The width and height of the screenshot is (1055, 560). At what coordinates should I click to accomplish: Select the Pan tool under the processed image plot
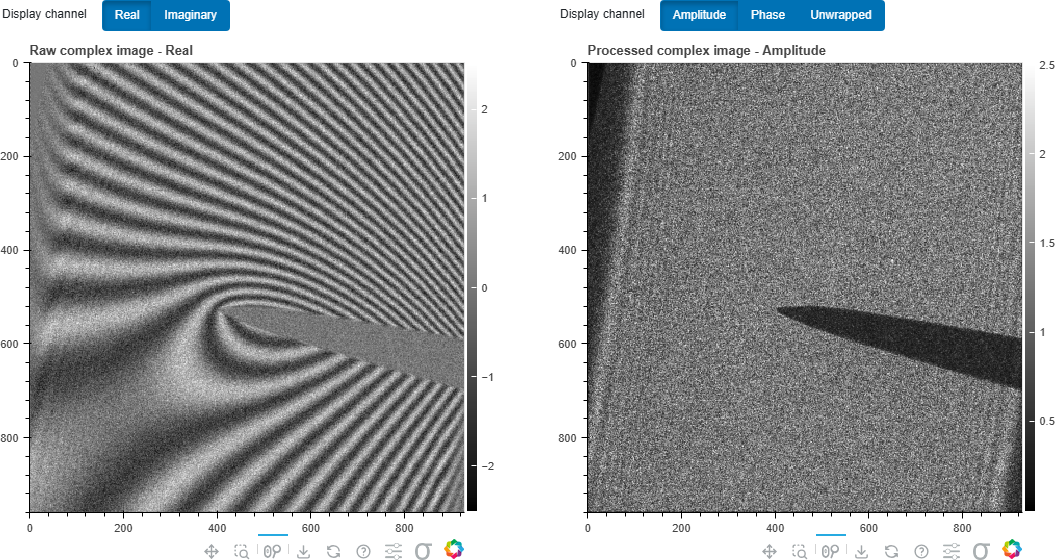point(769,552)
